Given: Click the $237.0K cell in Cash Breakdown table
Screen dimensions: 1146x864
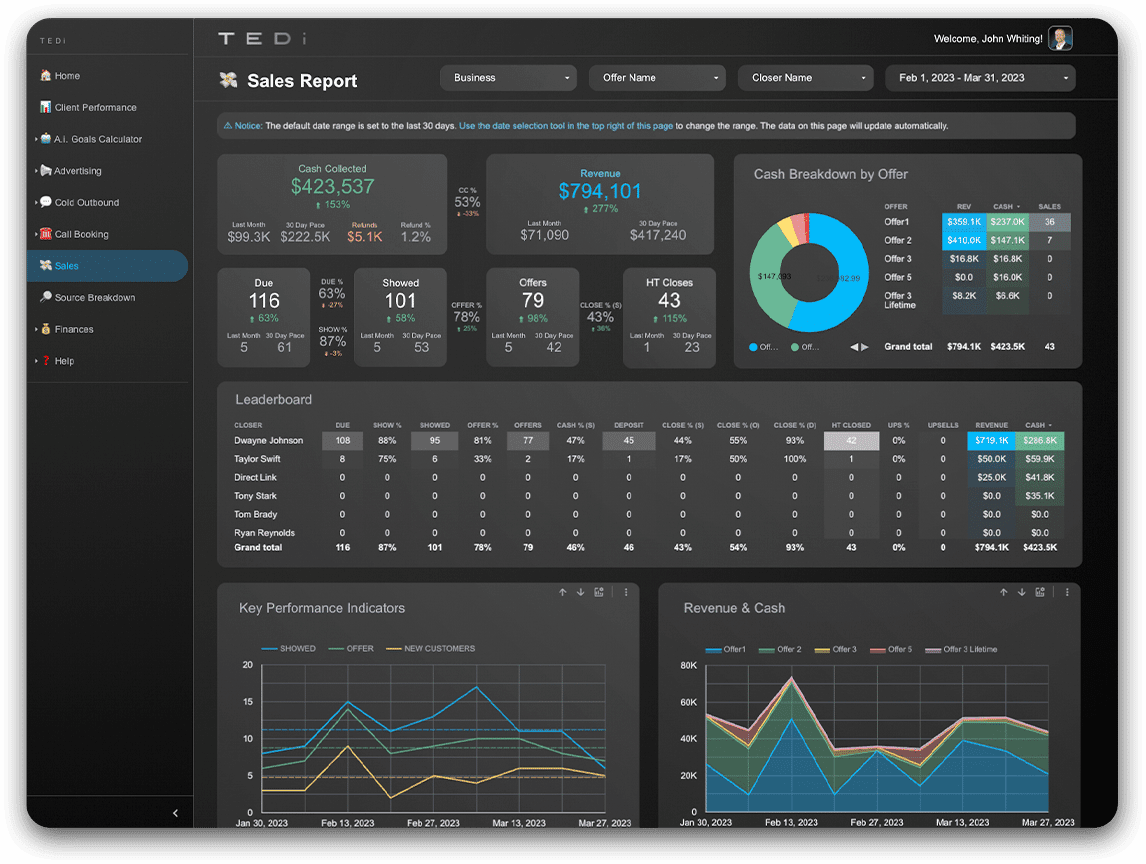Looking at the screenshot, I should [x=1007, y=221].
